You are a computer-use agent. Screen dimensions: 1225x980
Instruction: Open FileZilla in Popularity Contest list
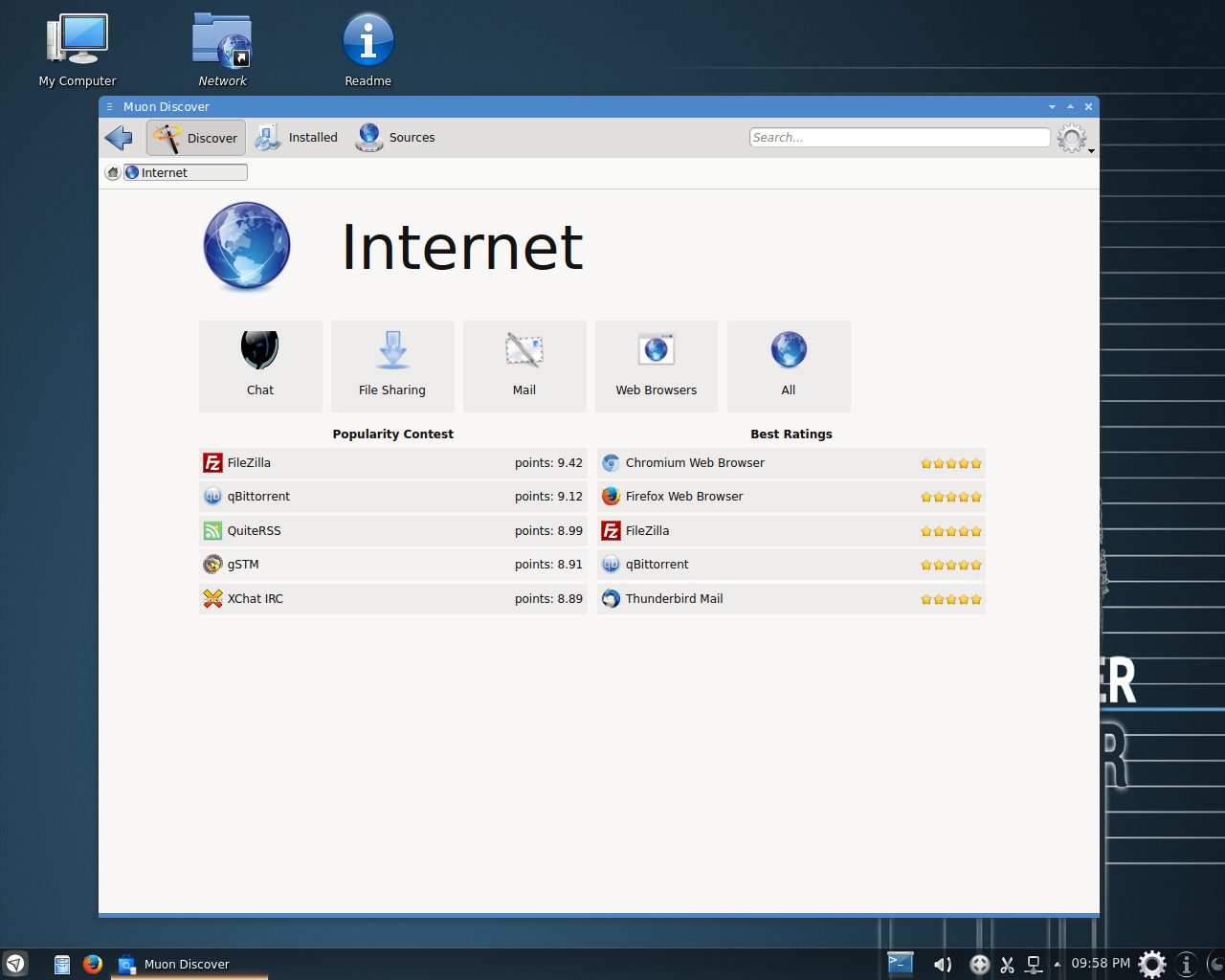coord(393,463)
